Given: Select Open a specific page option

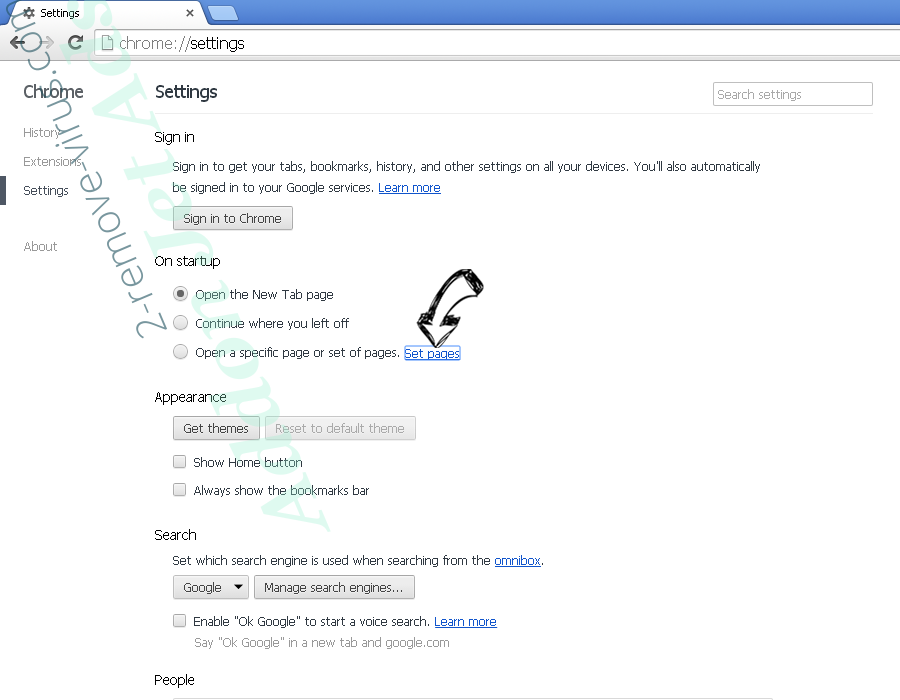Looking at the screenshot, I should [x=180, y=352].
